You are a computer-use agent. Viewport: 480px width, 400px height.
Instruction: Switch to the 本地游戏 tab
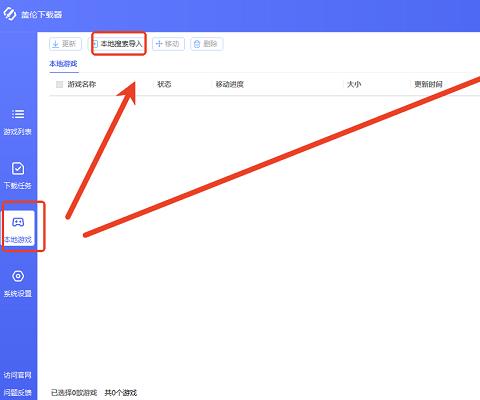[63, 64]
